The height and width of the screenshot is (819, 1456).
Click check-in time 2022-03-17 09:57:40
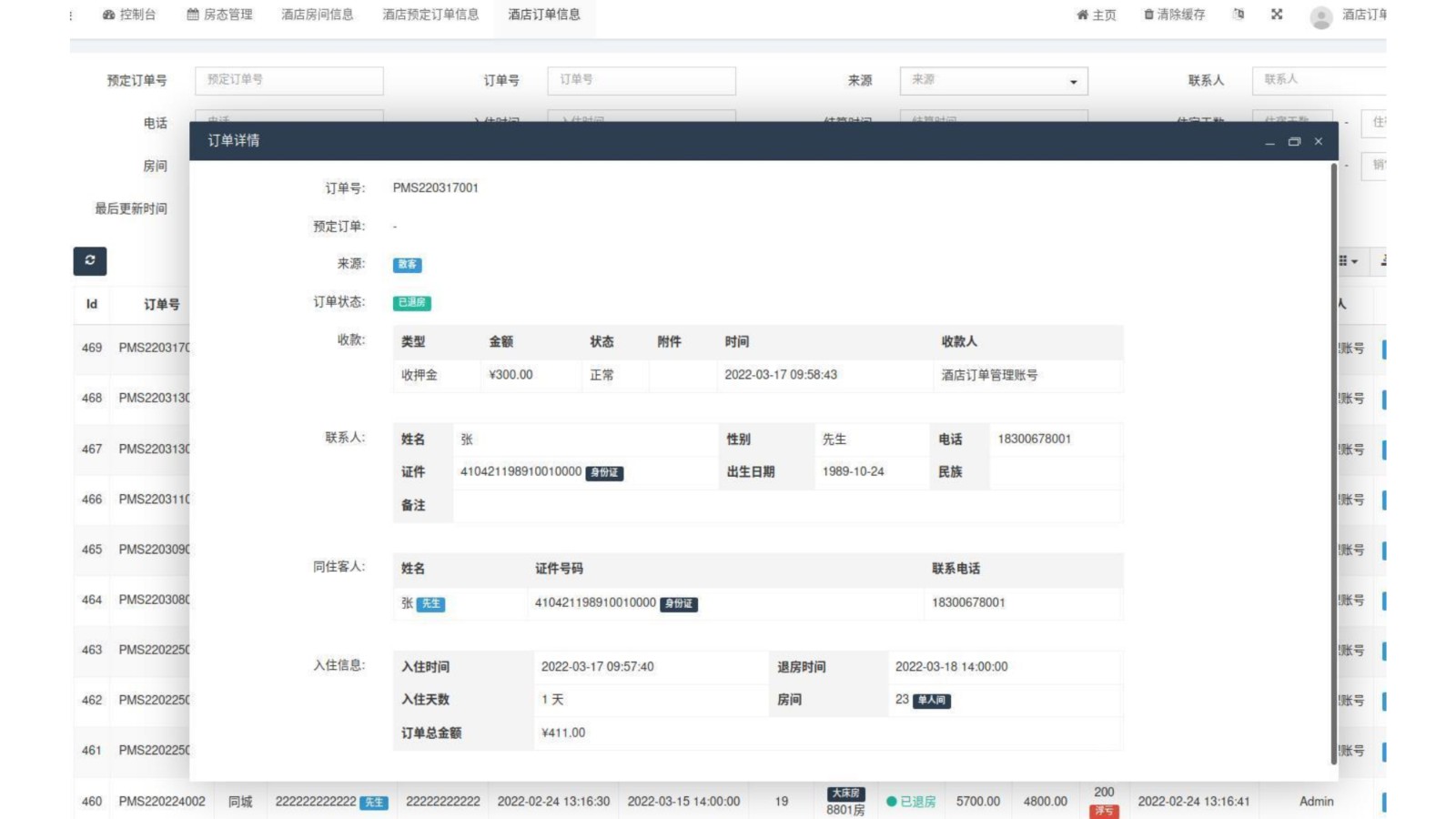pos(598,667)
